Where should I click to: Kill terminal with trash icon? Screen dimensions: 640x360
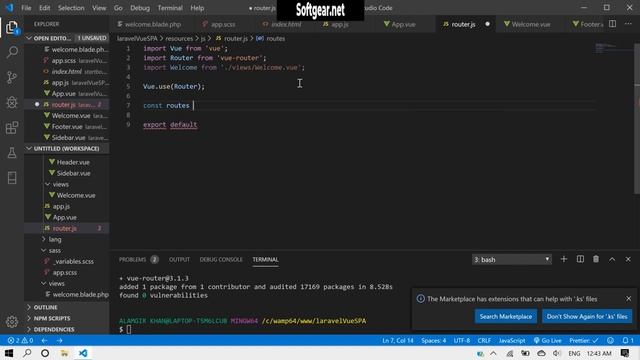point(596,259)
